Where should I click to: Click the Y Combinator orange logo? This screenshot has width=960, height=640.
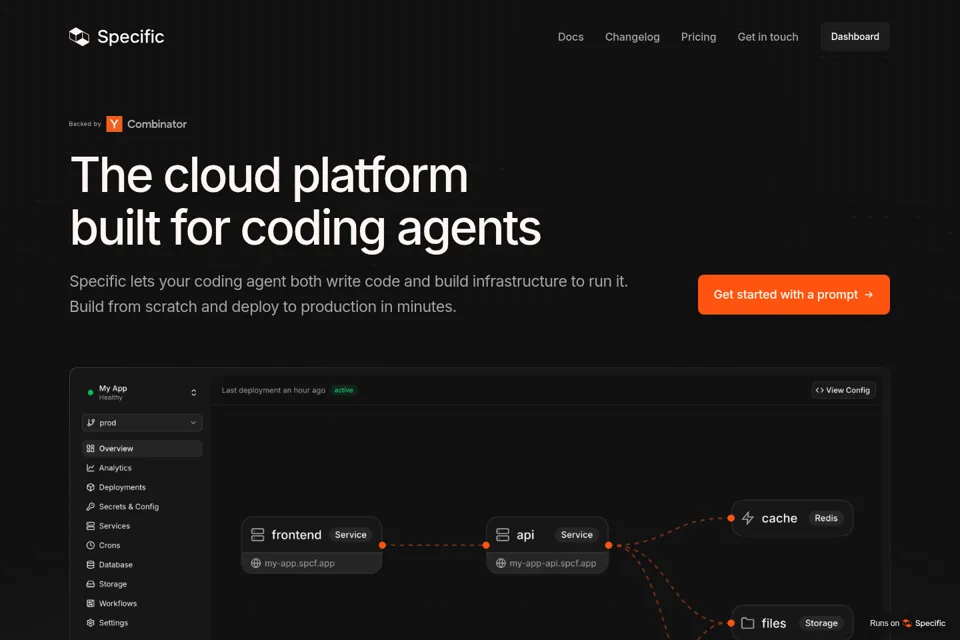[x=114, y=124]
